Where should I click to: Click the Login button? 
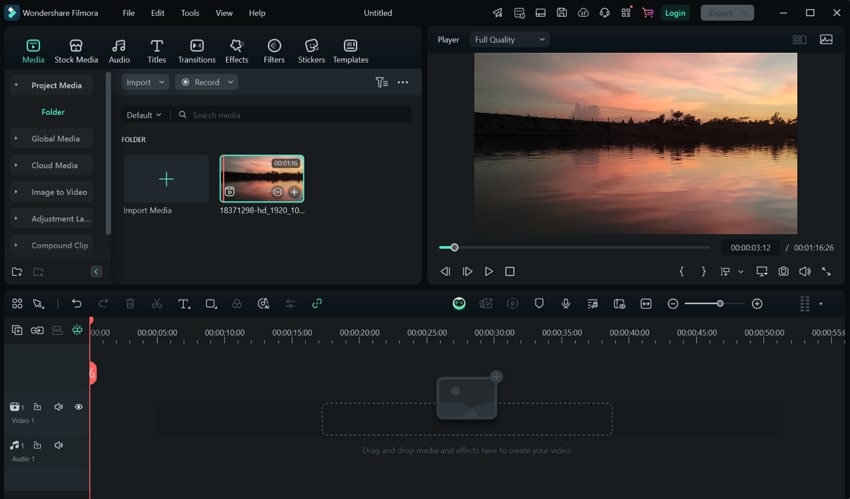675,13
